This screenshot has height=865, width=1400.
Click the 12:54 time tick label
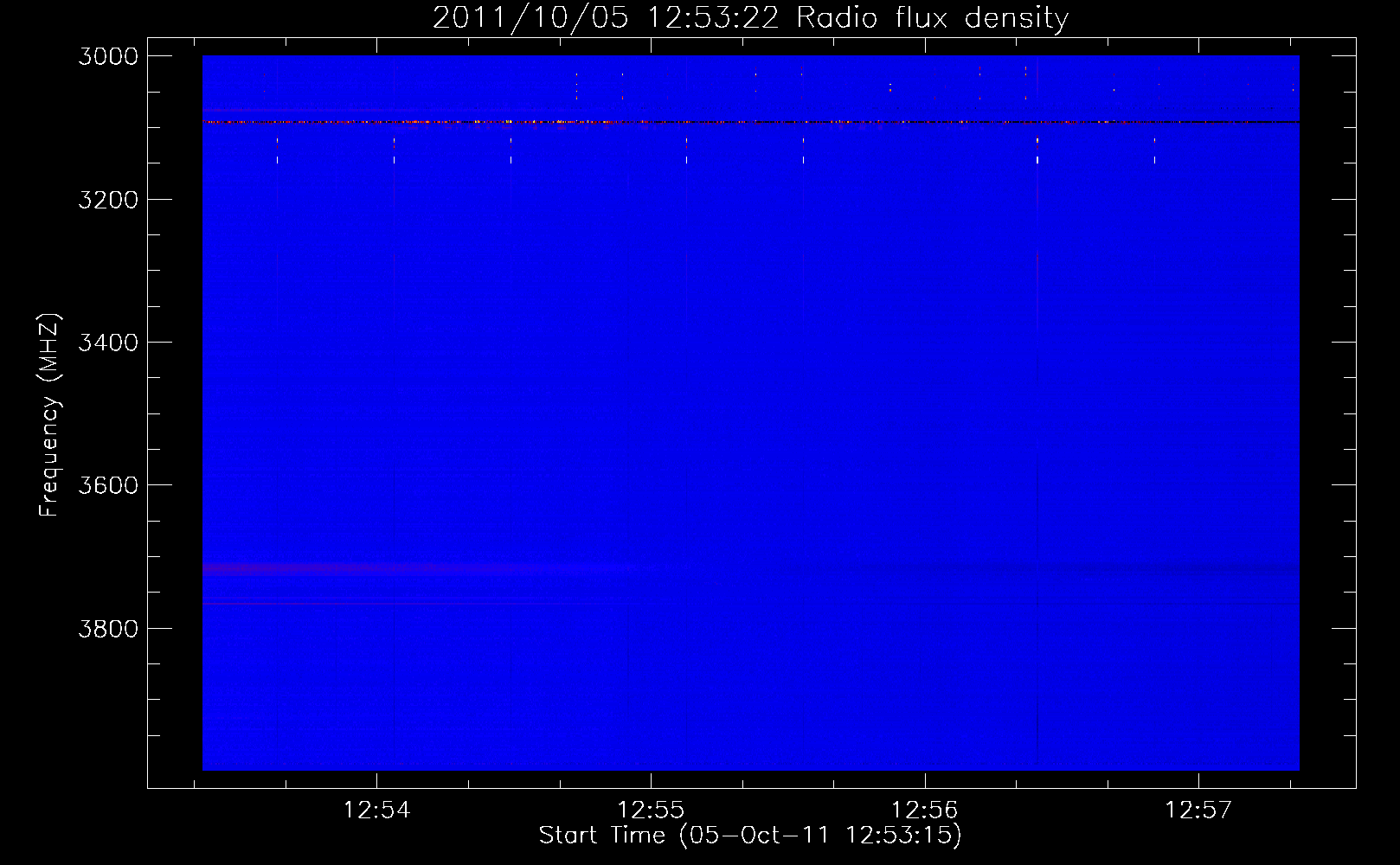pos(376,811)
